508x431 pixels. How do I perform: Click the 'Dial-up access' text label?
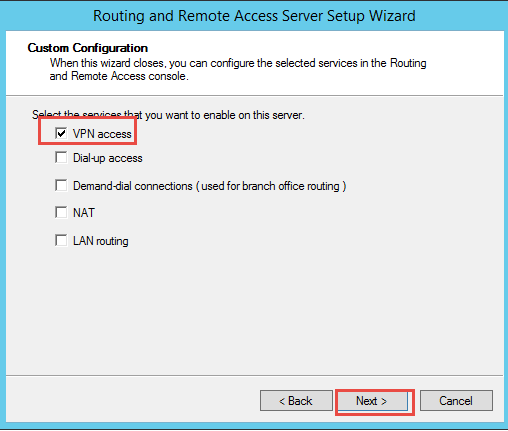108,158
